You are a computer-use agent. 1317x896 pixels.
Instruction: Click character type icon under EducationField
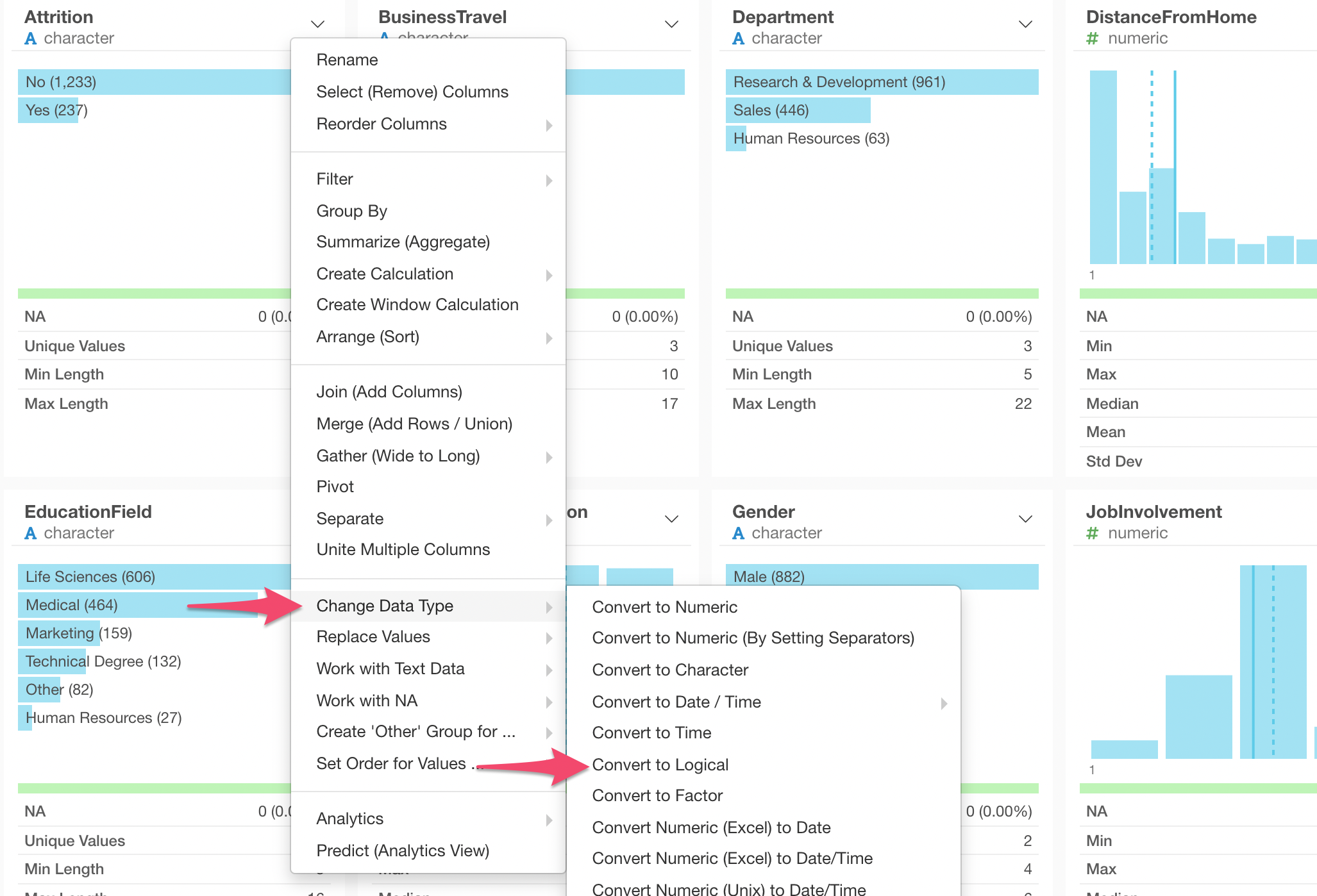point(30,533)
